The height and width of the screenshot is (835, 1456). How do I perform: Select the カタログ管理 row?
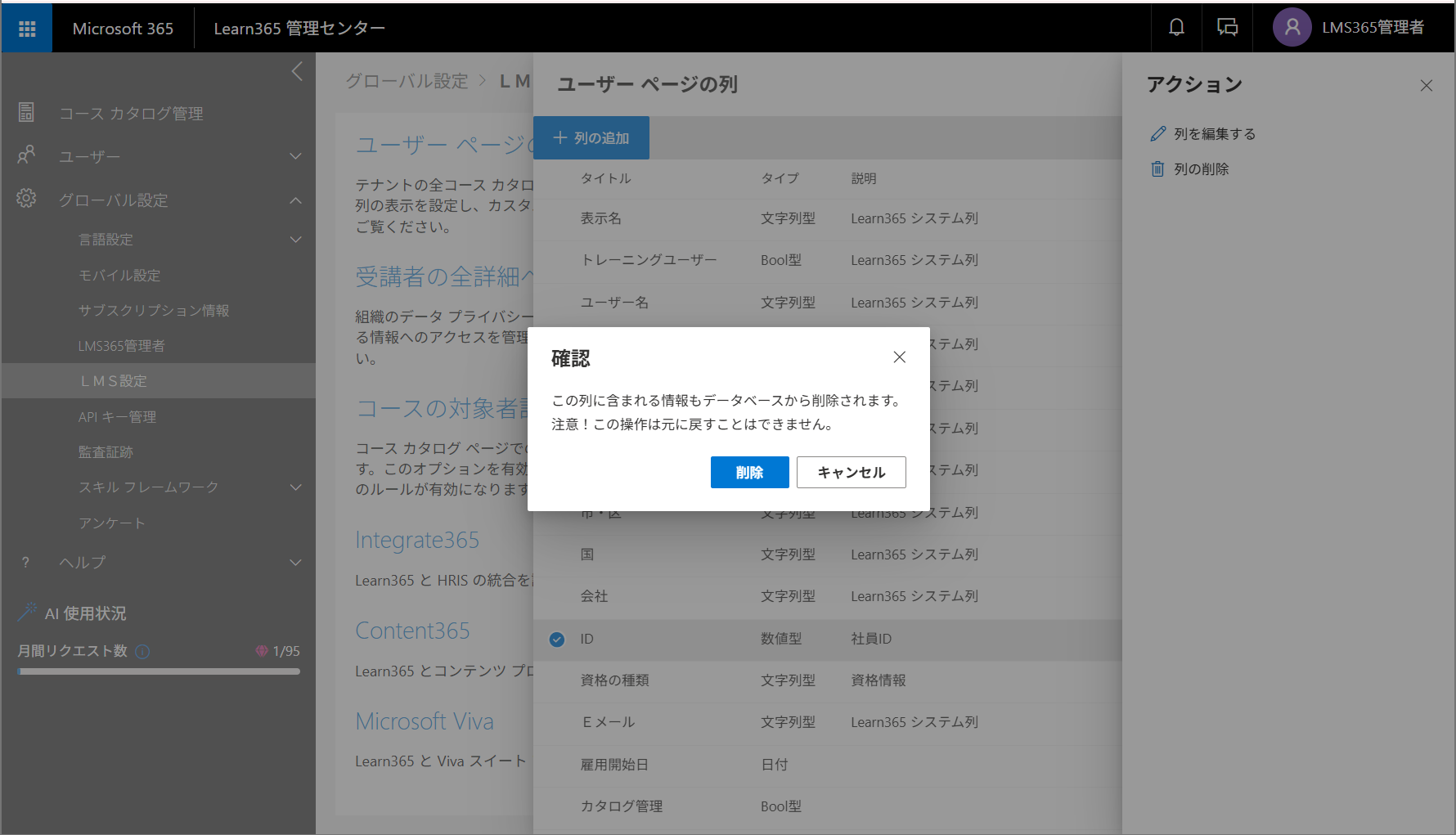click(828, 806)
